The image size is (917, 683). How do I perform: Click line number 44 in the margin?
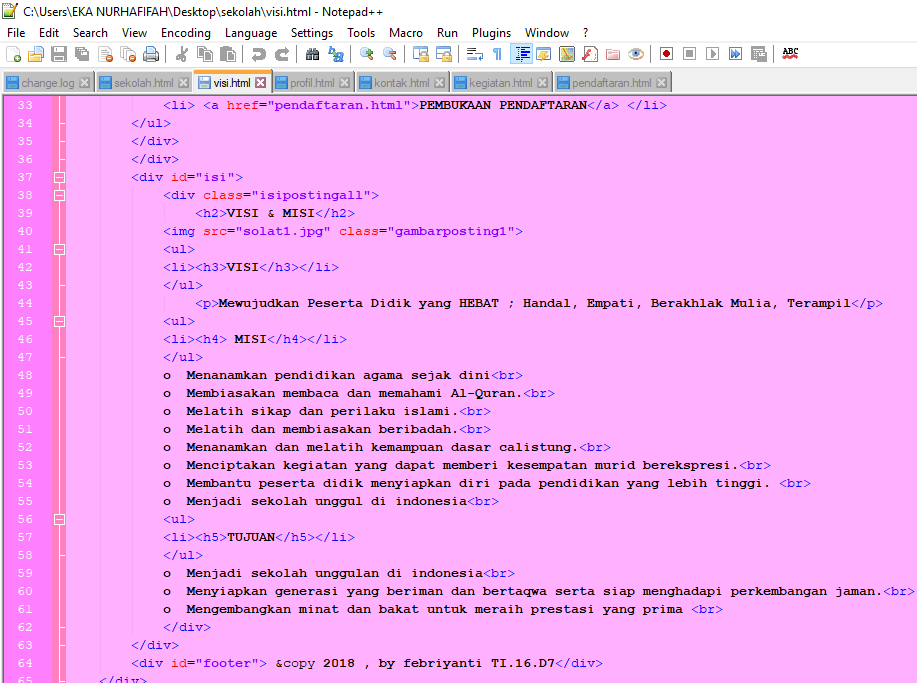point(24,303)
